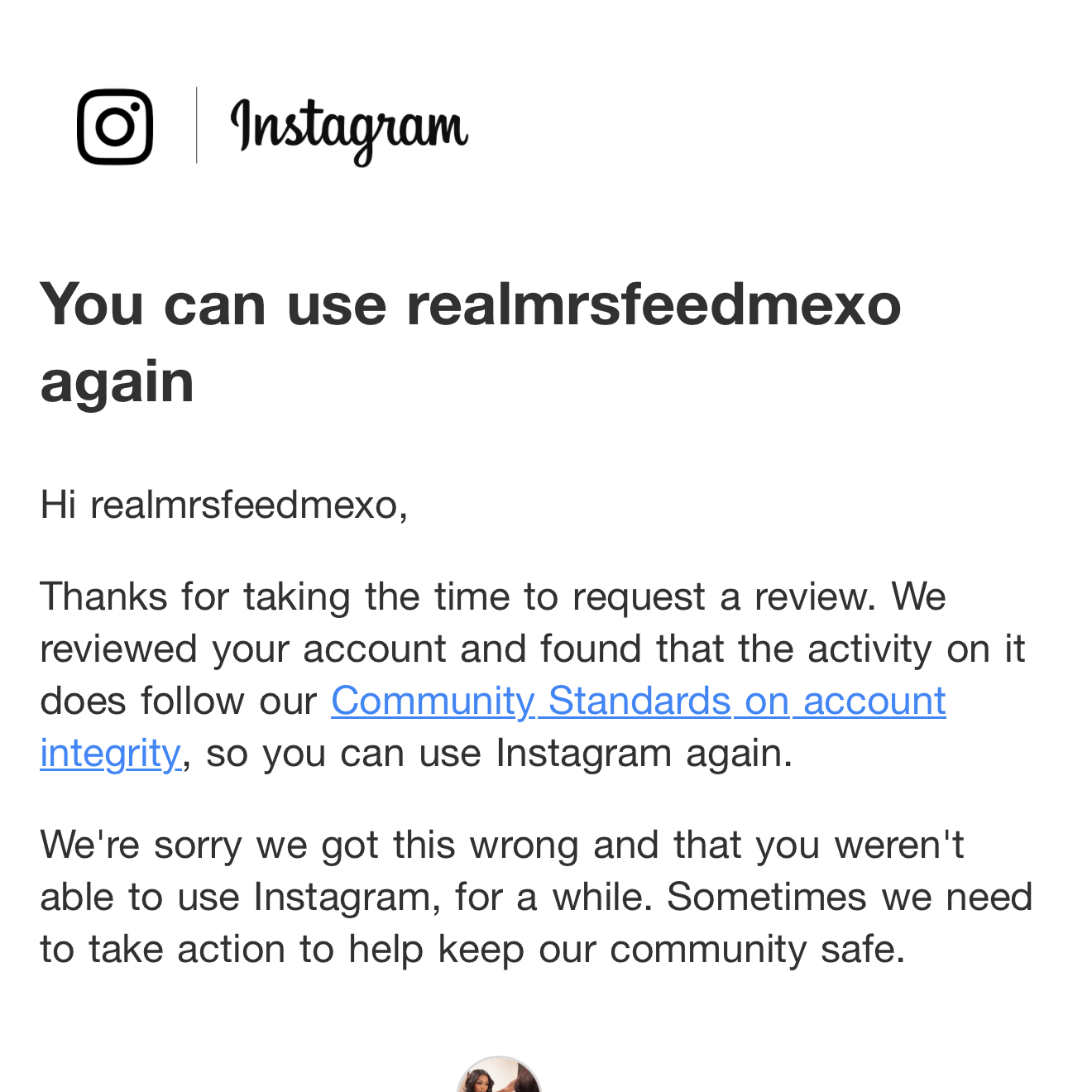Open the Community Standards on account link
Screen dimensions: 1092x1092
point(638,702)
